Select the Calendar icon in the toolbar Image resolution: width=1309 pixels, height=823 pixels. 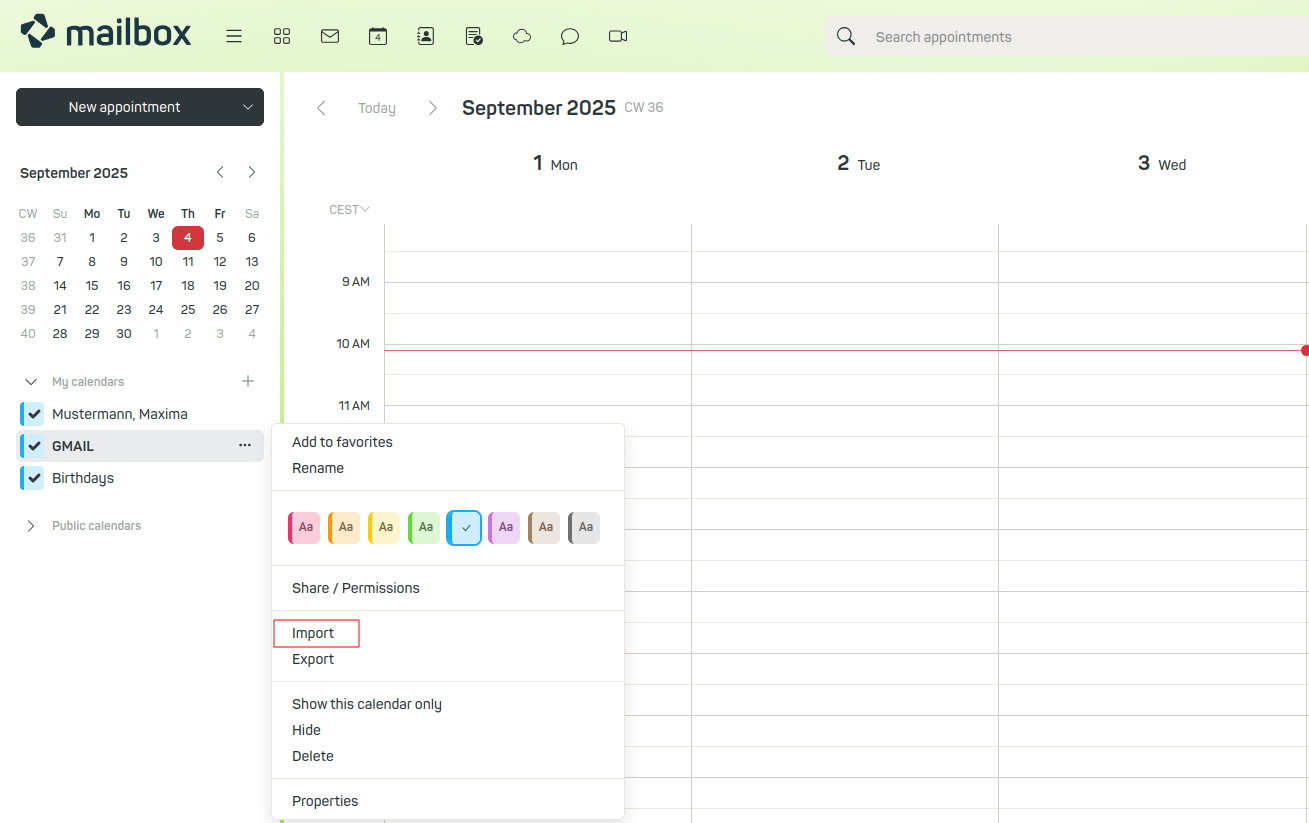coord(377,36)
